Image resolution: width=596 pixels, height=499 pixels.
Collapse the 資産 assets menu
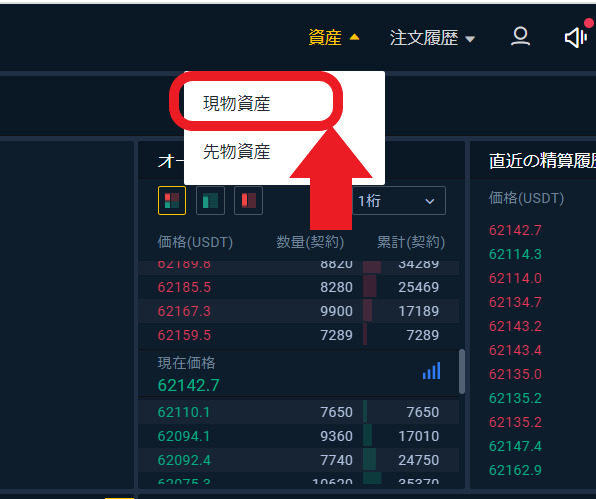(x=334, y=38)
